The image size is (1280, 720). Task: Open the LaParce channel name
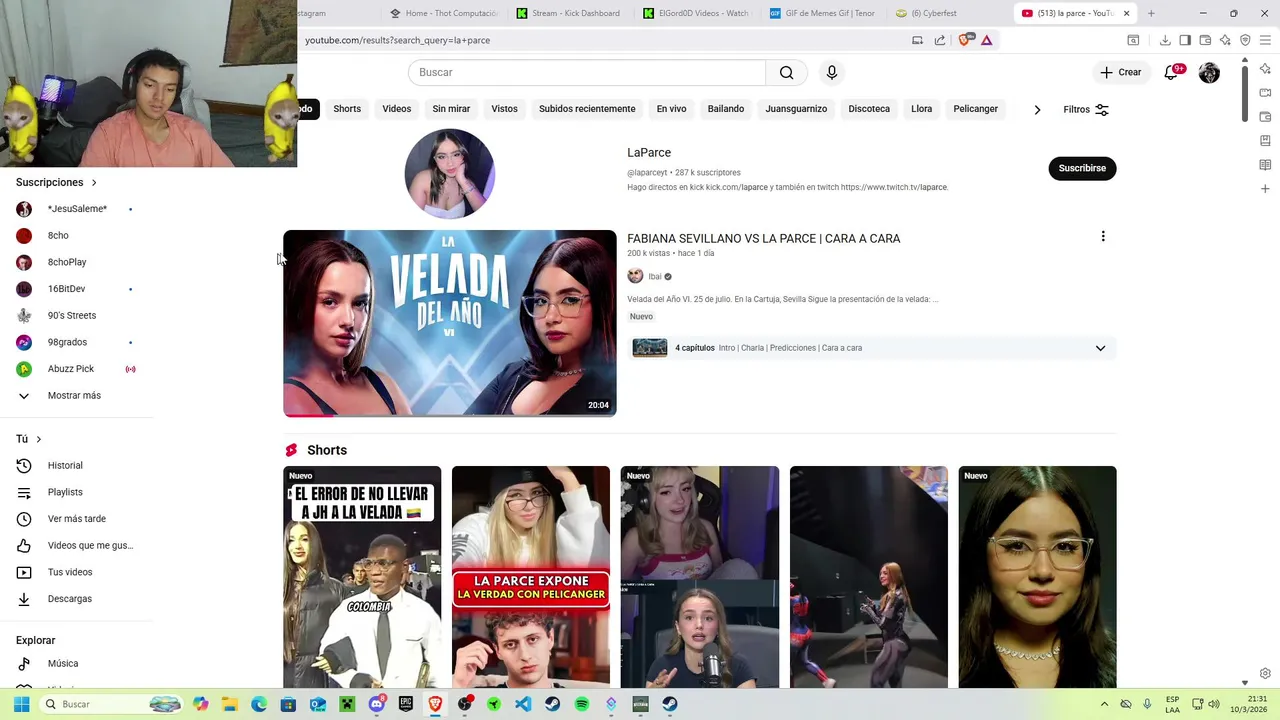(649, 153)
